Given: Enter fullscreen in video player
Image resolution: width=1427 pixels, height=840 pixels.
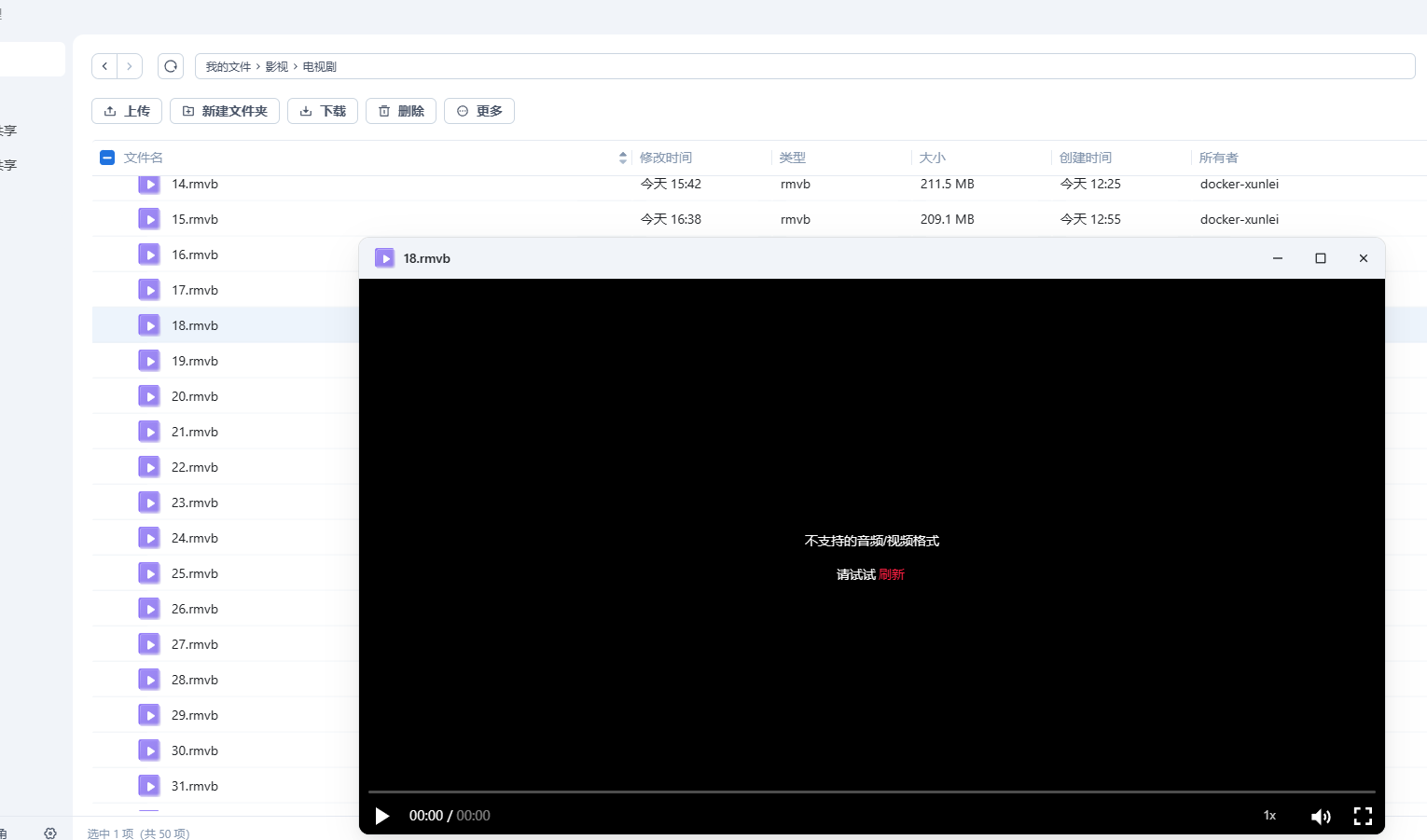Looking at the screenshot, I should [1363, 817].
